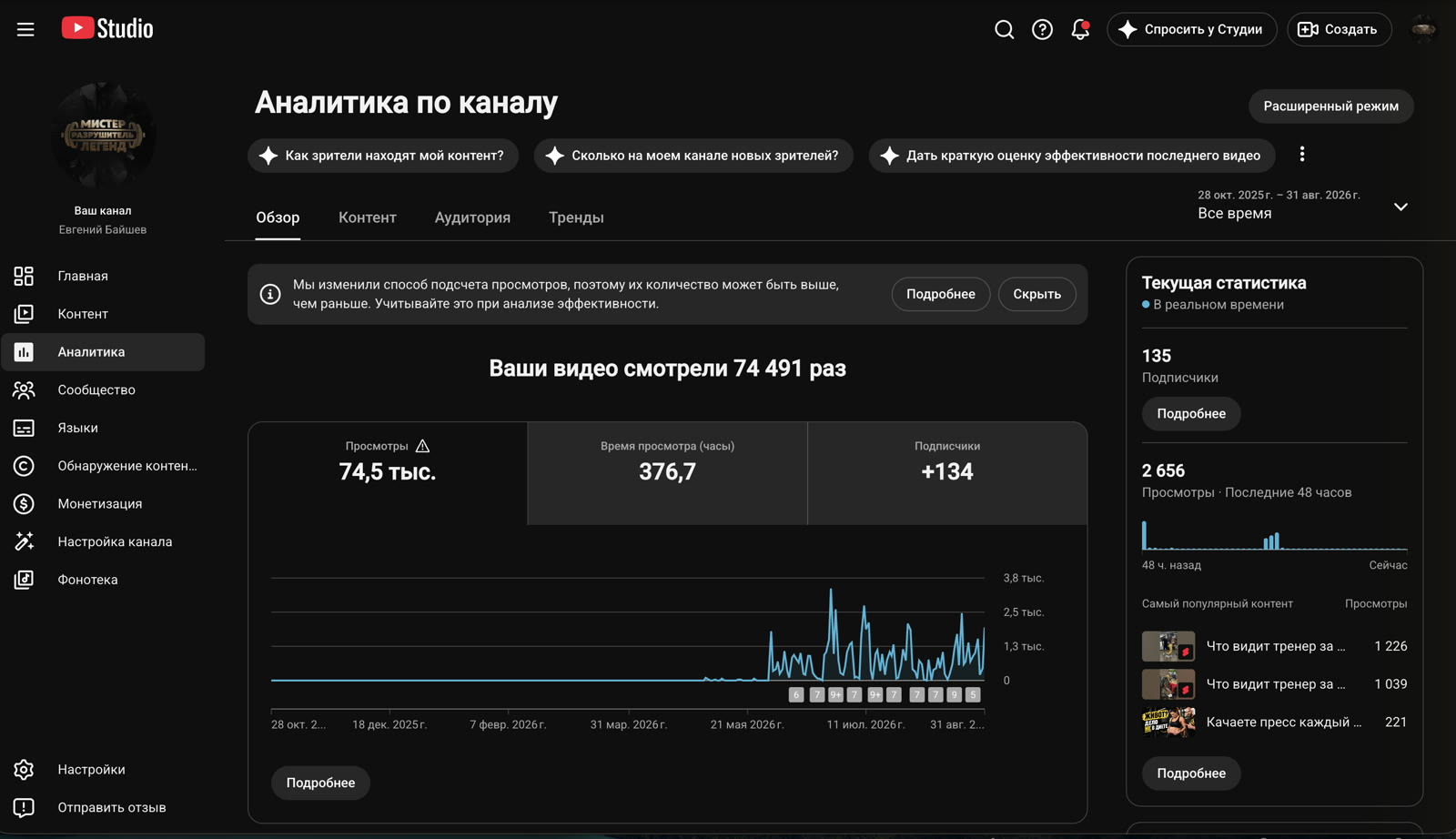
Task: Open the three-dot menu after suggestions
Action: 1302,155
